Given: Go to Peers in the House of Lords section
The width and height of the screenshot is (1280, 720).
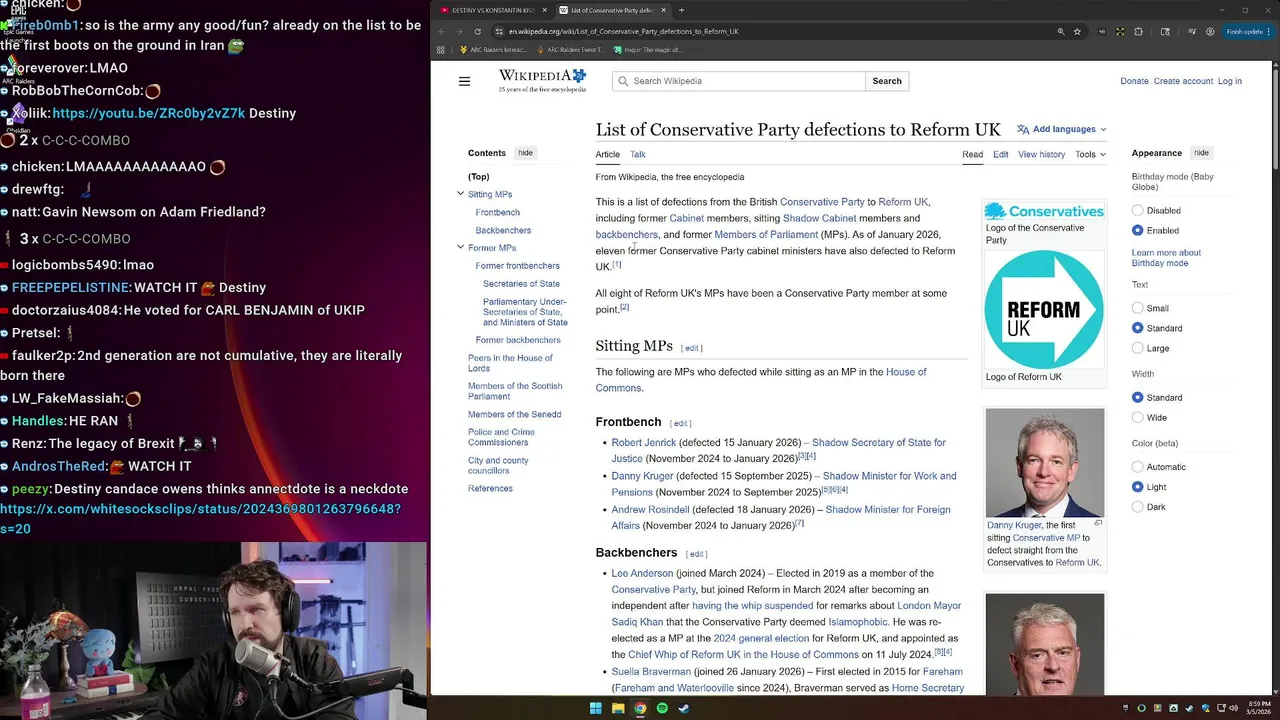Looking at the screenshot, I should click(510, 362).
